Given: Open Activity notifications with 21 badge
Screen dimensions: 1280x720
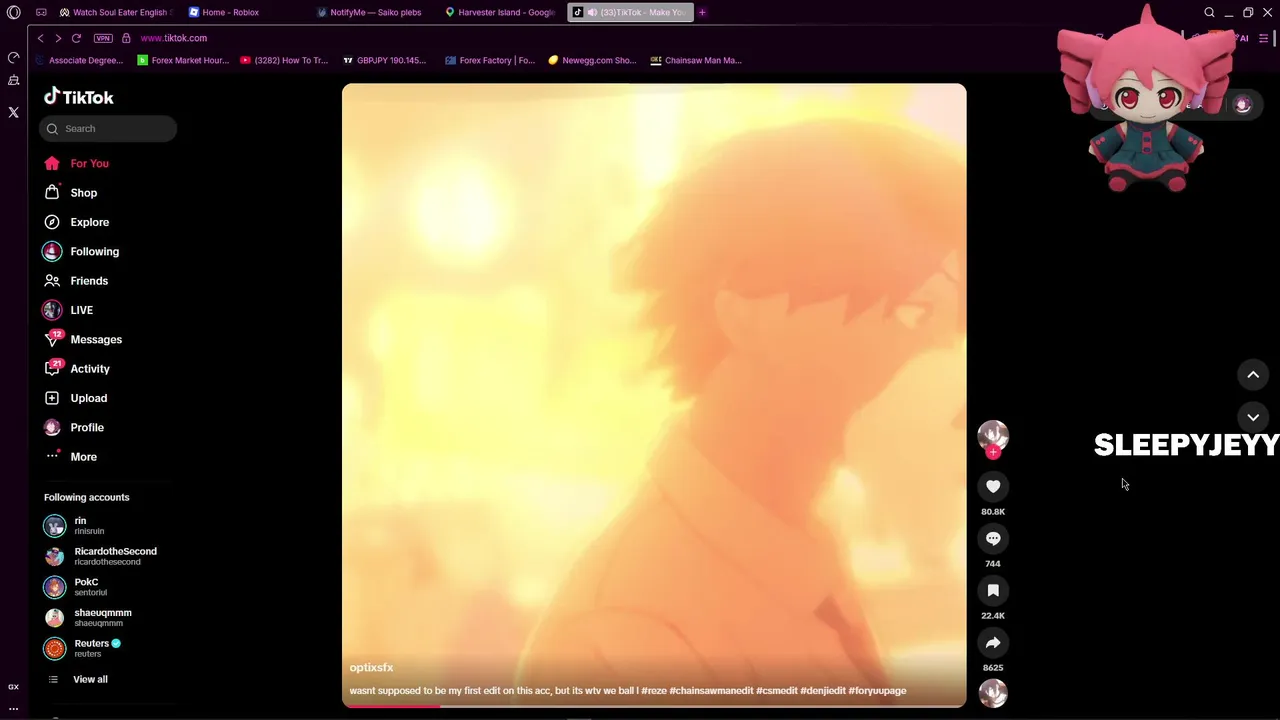Looking at the screenshot, I should [x=90, y=369].
